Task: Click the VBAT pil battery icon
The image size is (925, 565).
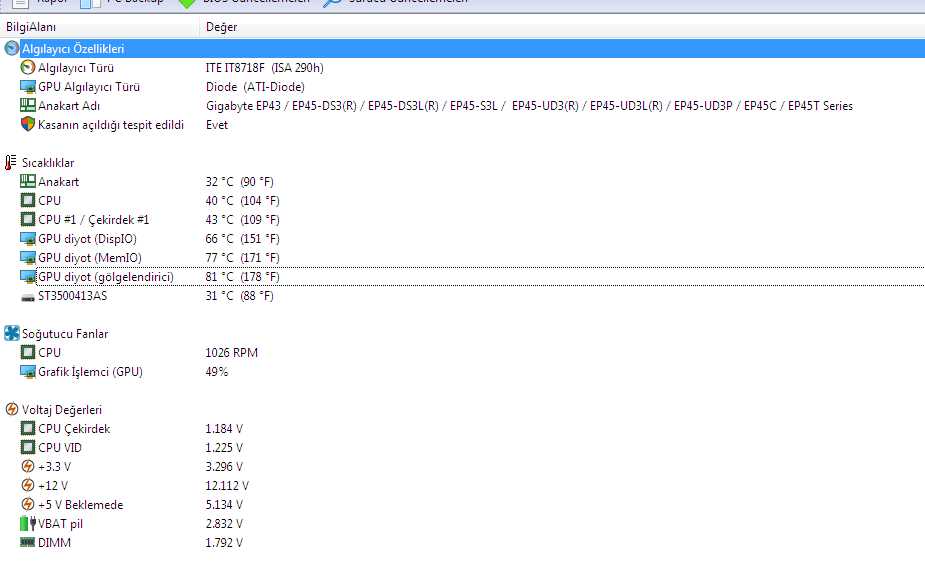Action: point(28,524)
